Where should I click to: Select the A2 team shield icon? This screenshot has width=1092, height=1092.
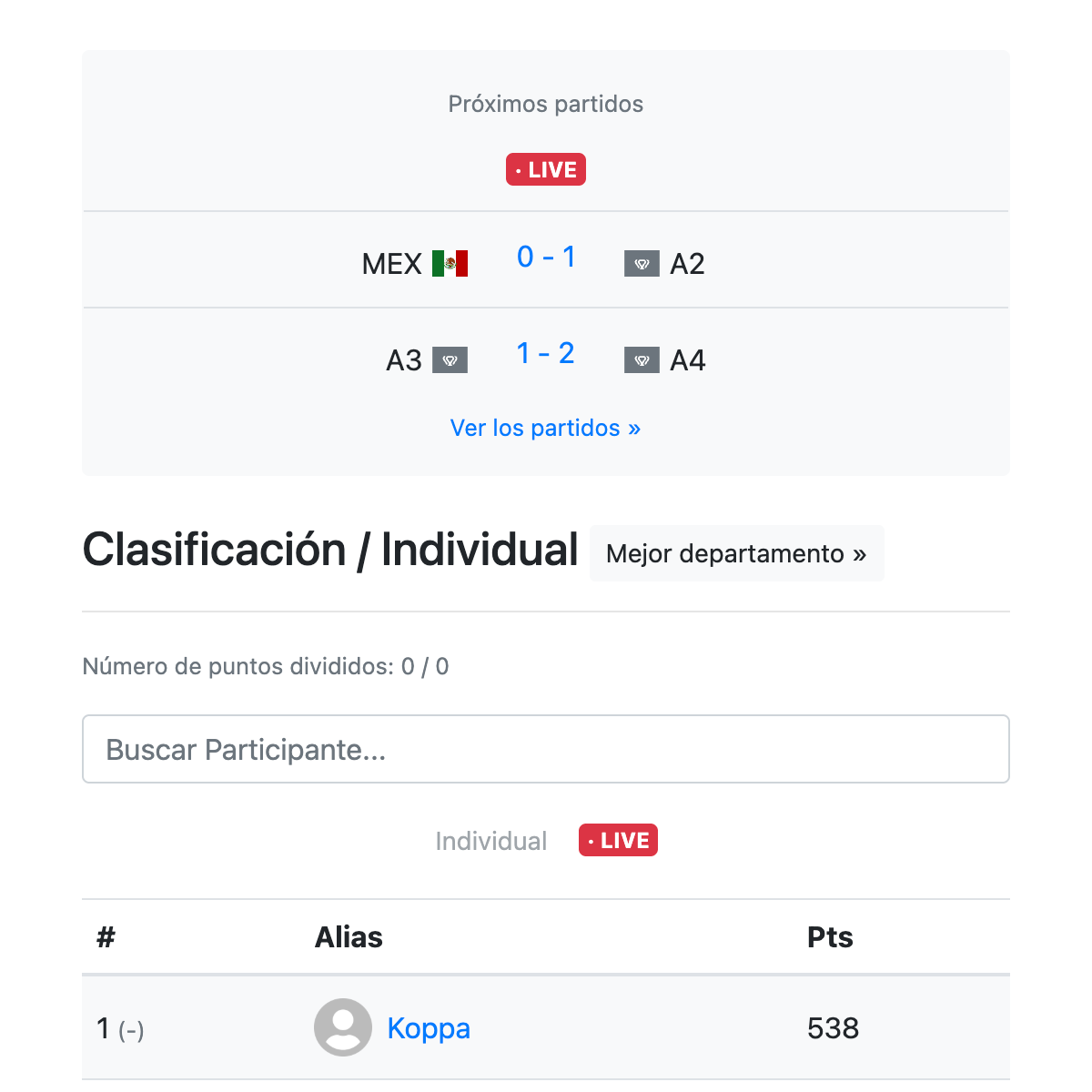tap(642, 264)
